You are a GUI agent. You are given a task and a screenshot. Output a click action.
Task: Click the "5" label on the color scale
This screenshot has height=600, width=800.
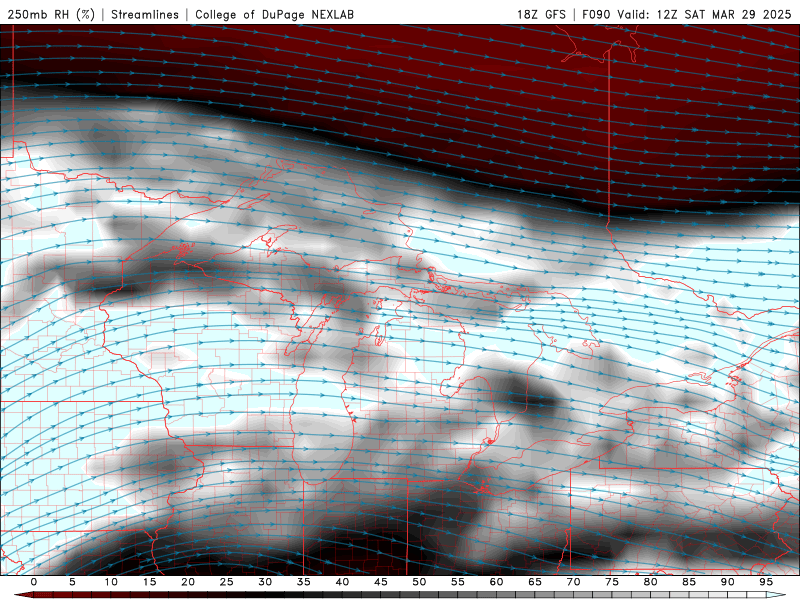point(72,582)
